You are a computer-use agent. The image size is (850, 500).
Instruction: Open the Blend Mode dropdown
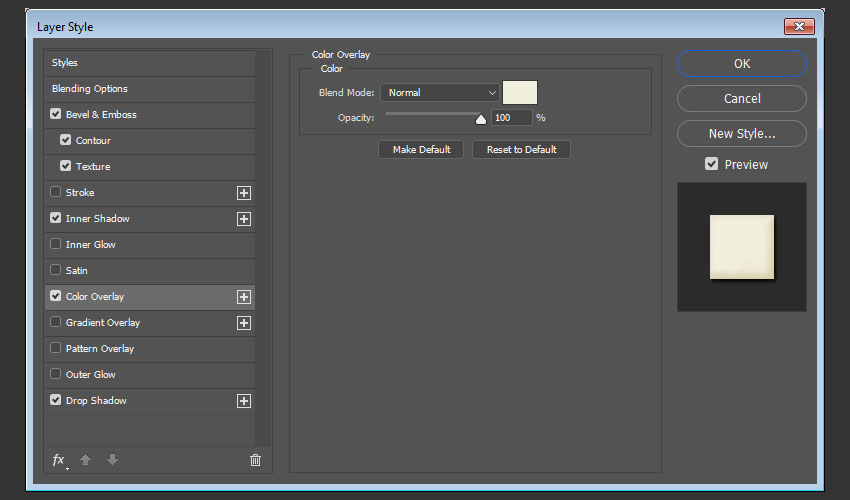(439, 93)
